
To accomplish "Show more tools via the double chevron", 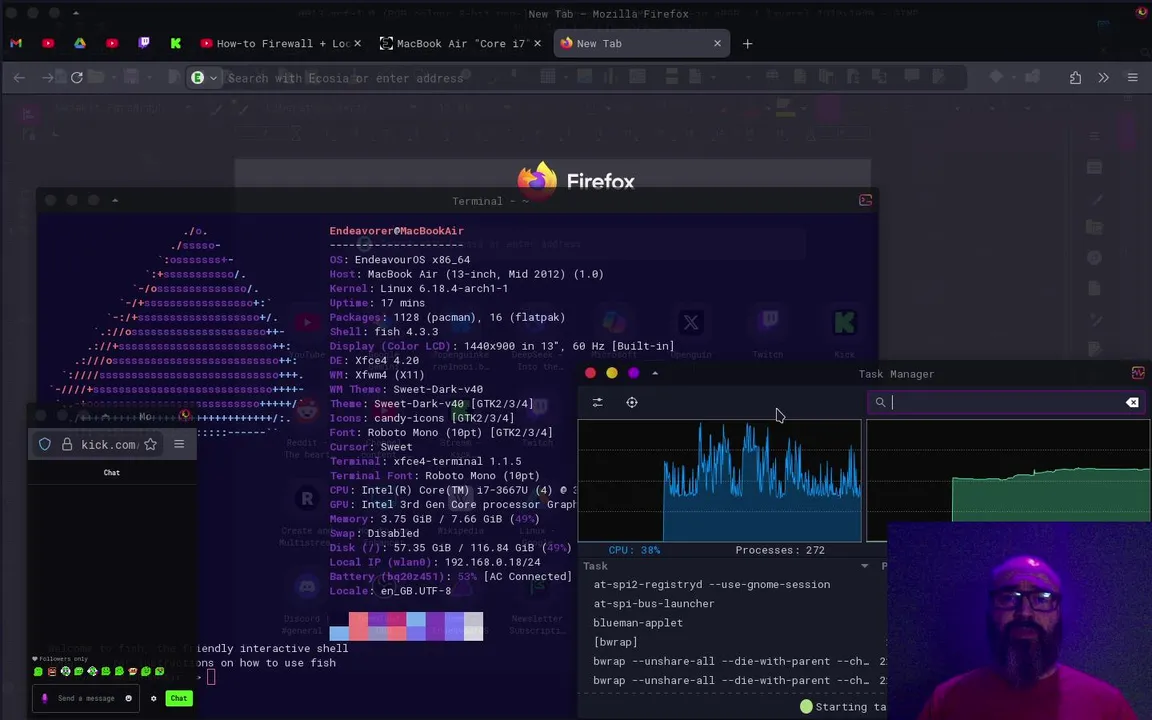I will [x=1104, y=77].
